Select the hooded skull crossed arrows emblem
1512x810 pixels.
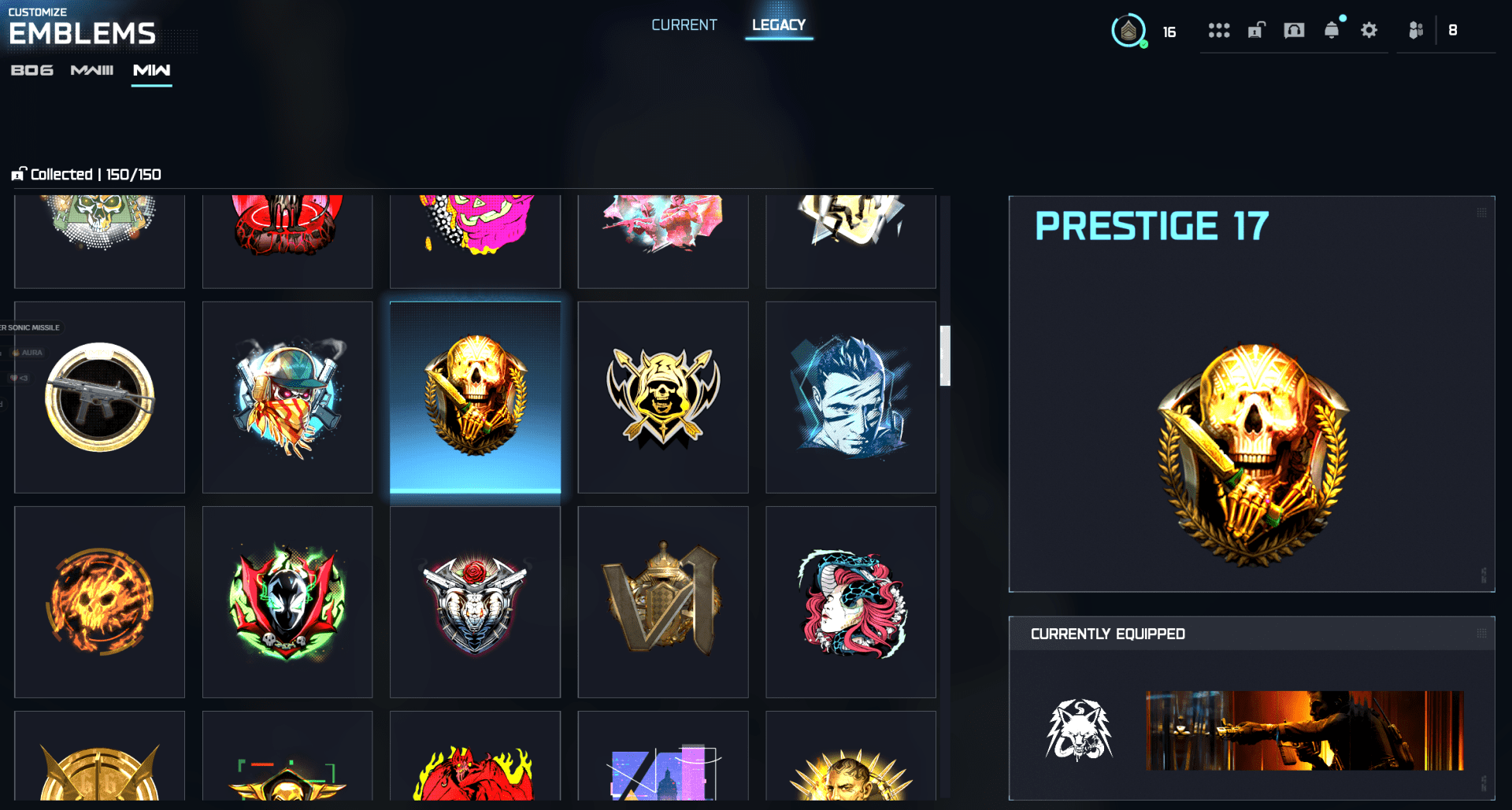coord(663,398)
